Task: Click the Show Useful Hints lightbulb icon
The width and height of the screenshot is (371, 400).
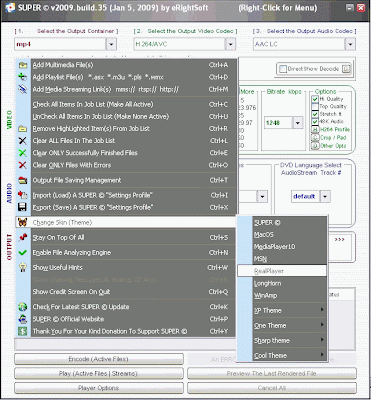Action: (23, 267)
